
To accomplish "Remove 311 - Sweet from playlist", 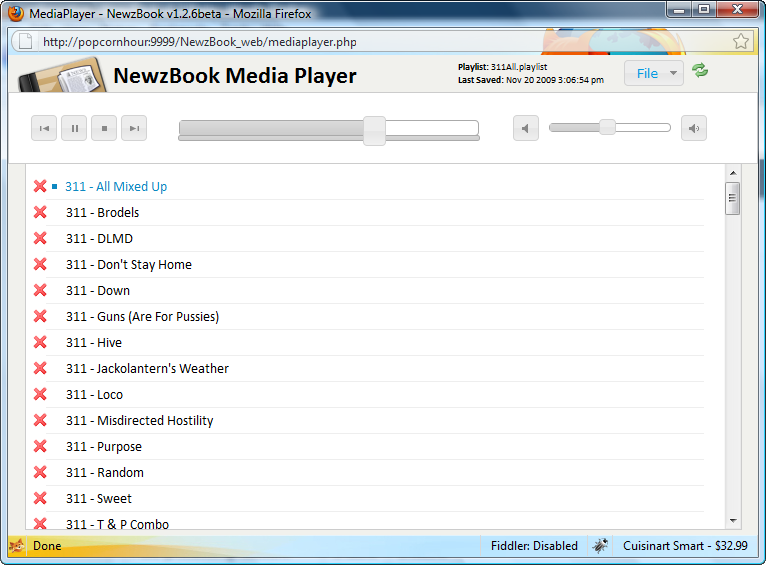I will tap(40, 498).
